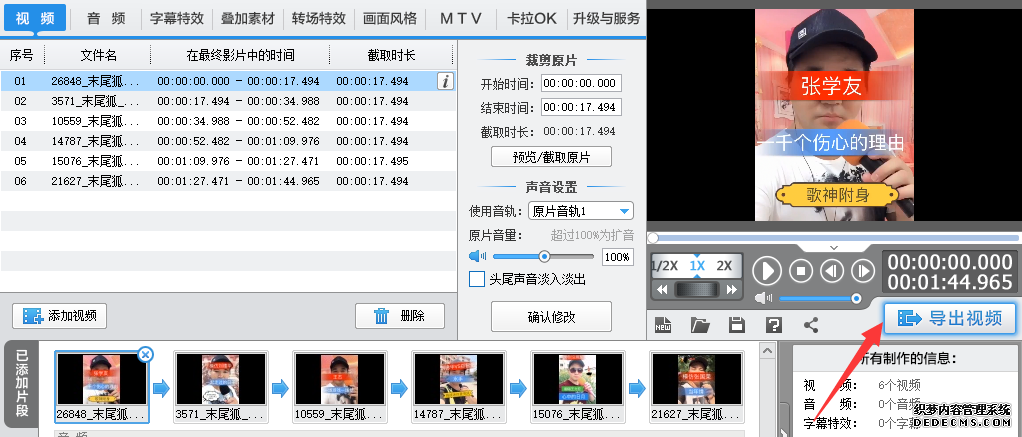Viewport: 1022px width, 437px height.
Task: Select row 03 file 10559_末尾狐
Action: 227,121
